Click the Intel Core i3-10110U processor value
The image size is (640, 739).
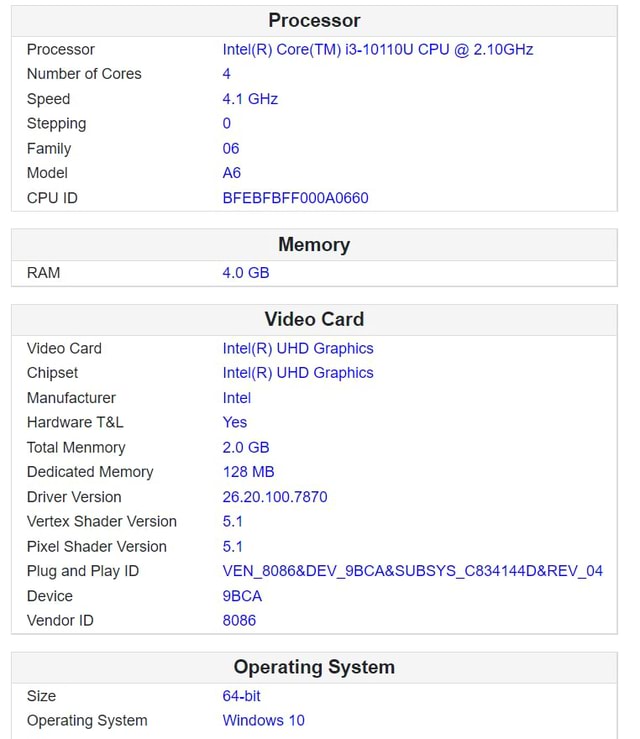click(x=377, y=49)
